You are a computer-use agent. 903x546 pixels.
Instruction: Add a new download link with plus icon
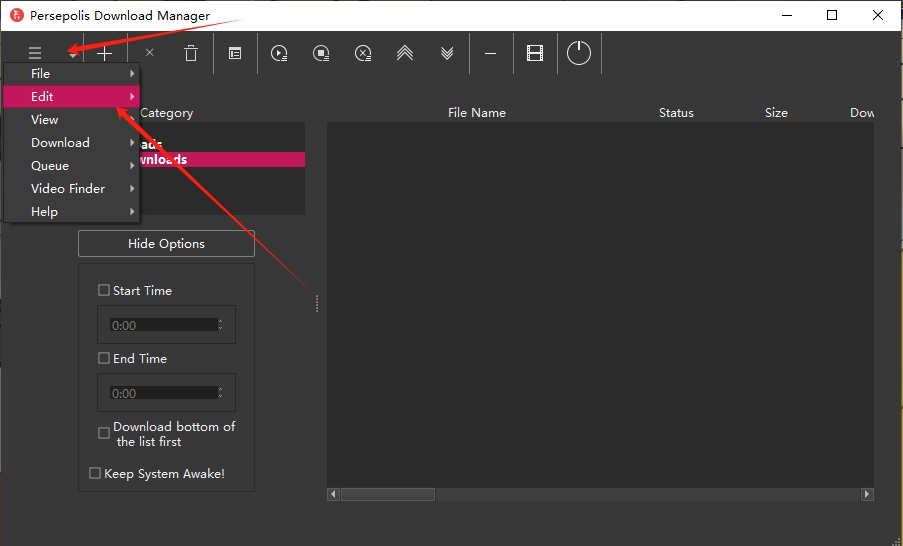[x=104, y=54]
